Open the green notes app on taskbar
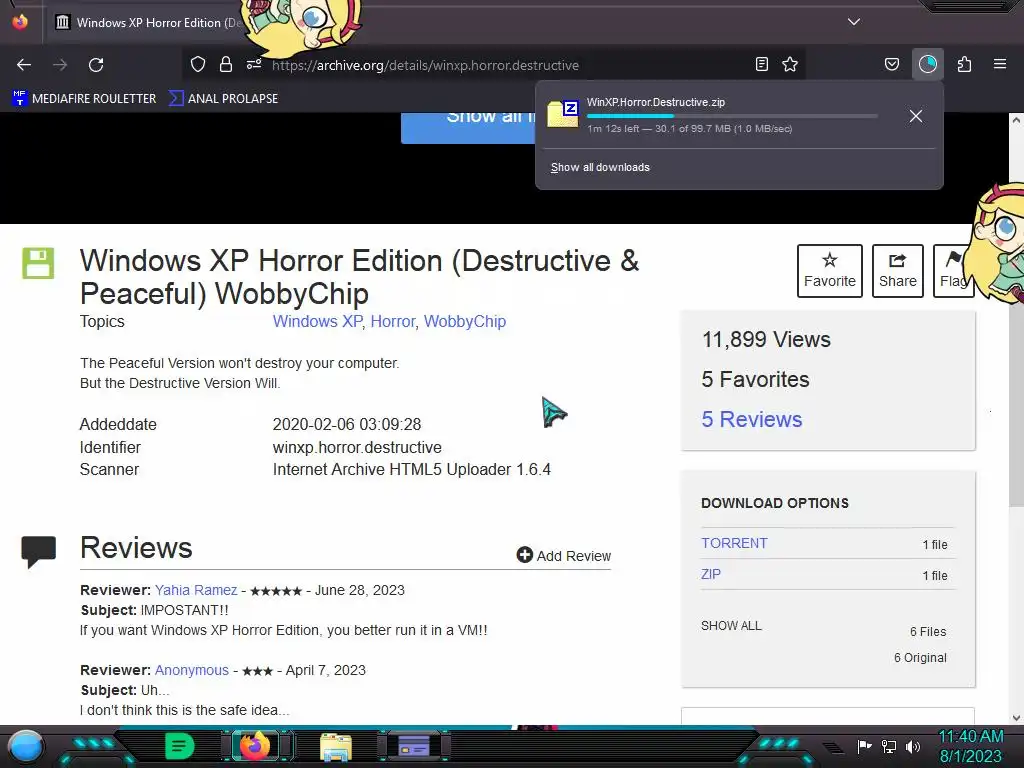 tap(179, 746)
